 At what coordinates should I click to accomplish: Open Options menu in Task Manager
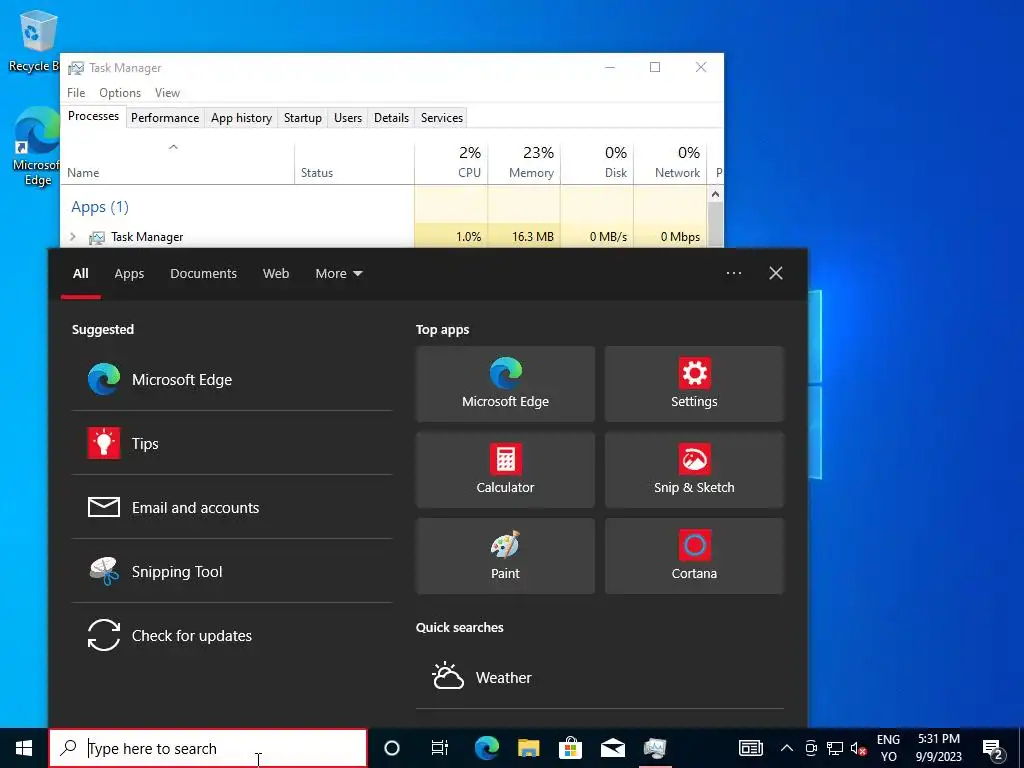pyautogui.click(x=120, y=93)
